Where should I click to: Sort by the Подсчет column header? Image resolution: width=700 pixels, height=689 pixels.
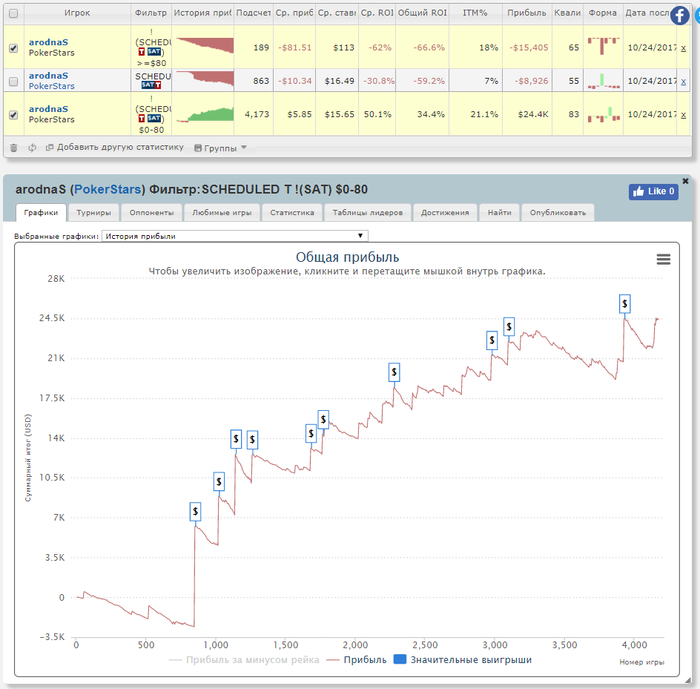coord(254,13)
